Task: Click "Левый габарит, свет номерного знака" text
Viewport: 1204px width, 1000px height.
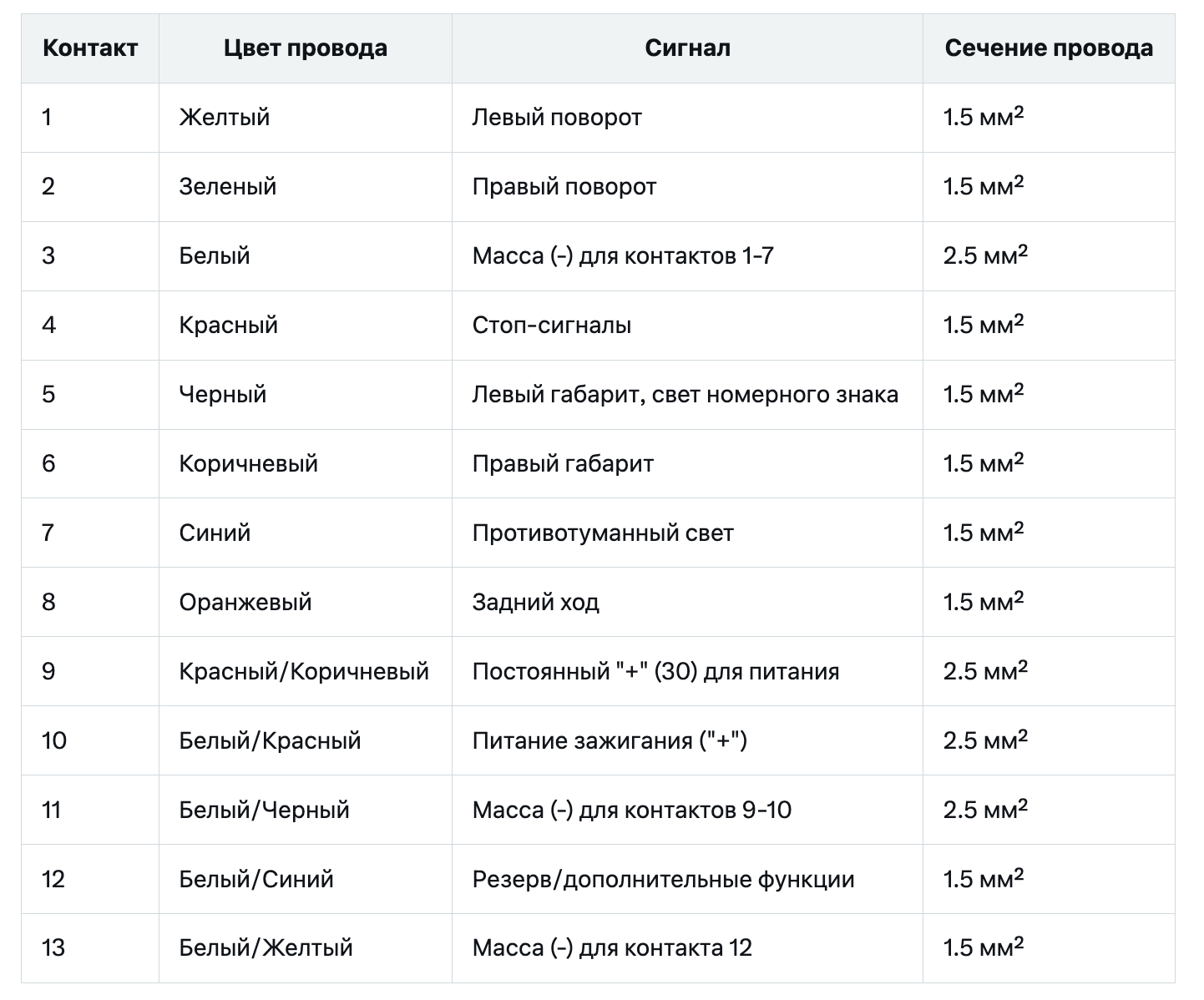Action: 685,394
